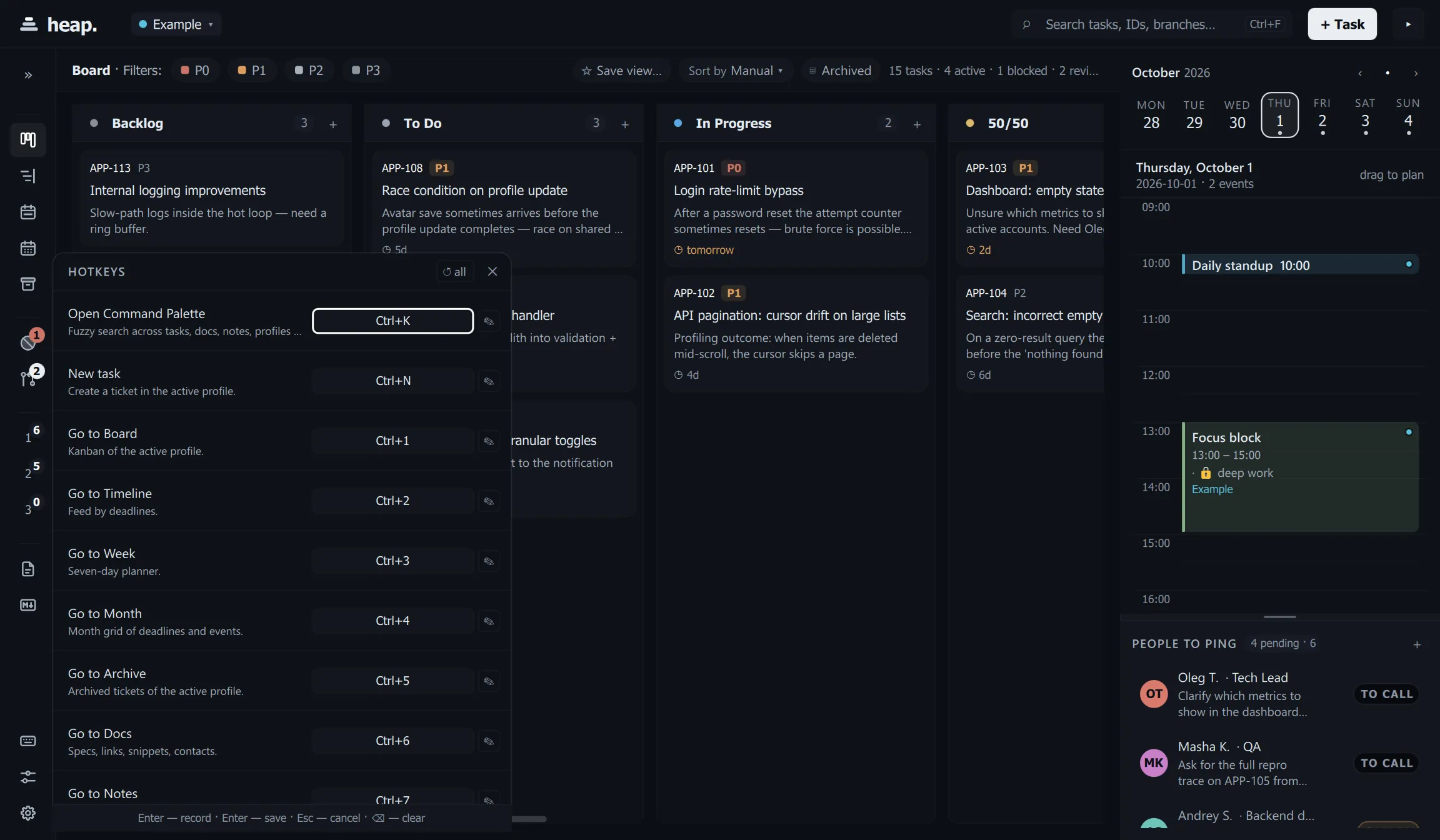The image size is (1440, 840).
Task: Open the blocked tasks icon with badge 1
Action: click(29, 341)
